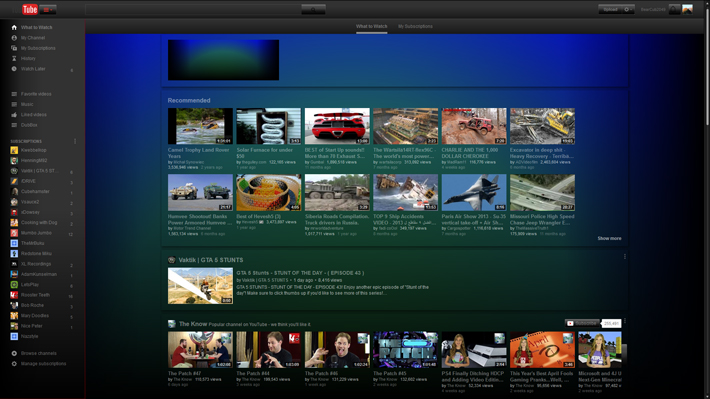Play Humvee Shootout video thumbnail

coord(200,192)
